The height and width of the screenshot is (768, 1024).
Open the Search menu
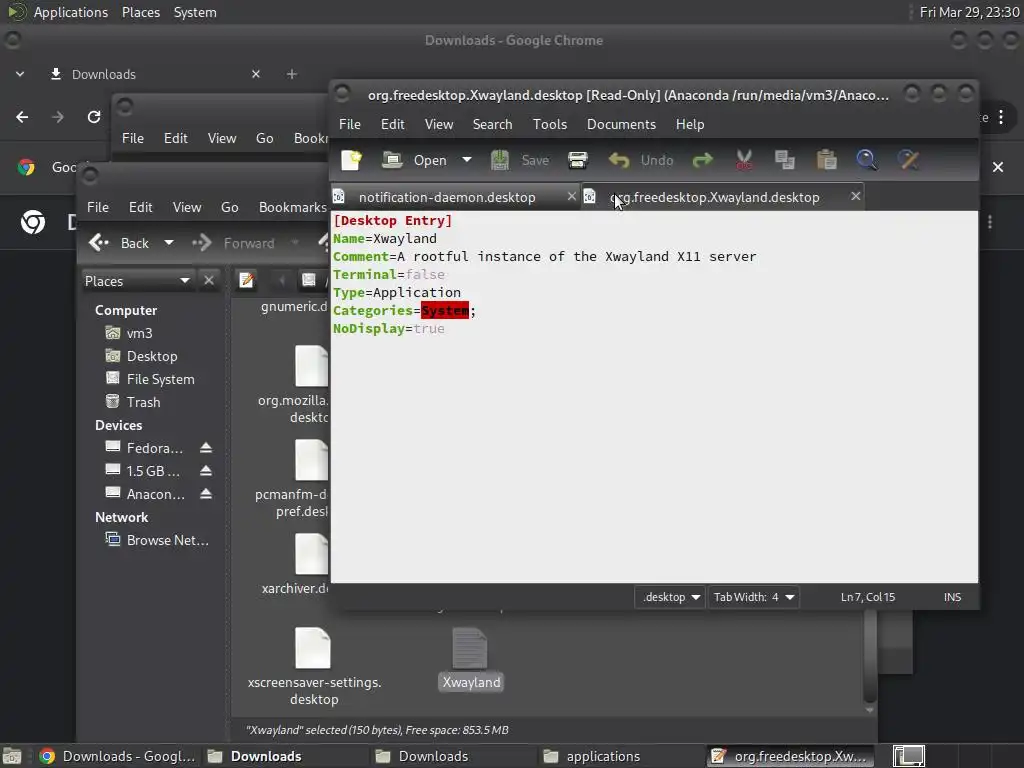pos(492,124)
